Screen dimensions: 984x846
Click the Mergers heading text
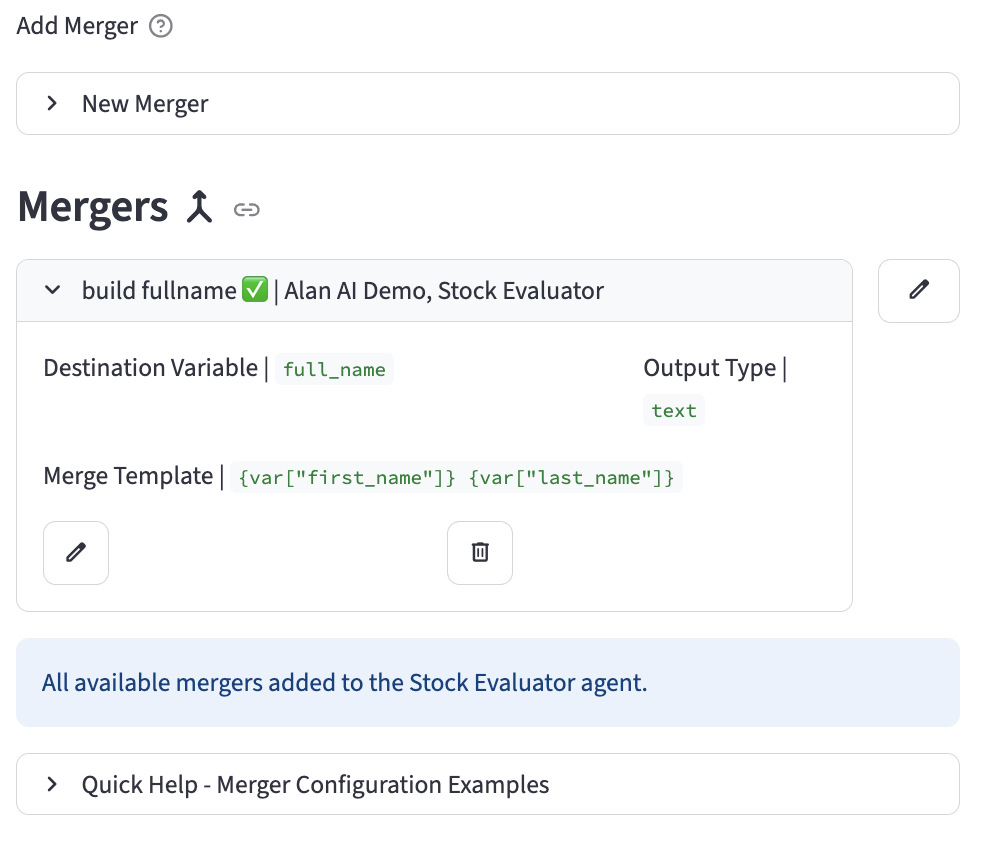[93, 207]
